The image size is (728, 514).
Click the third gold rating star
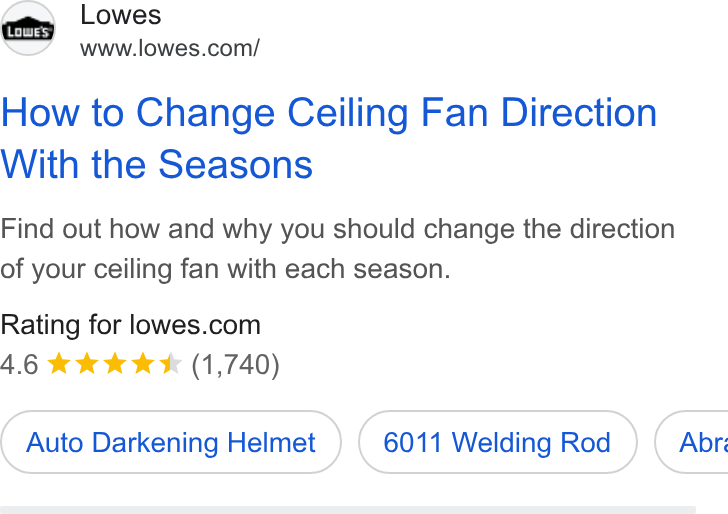pyautogui.click(x=115, y=363)
